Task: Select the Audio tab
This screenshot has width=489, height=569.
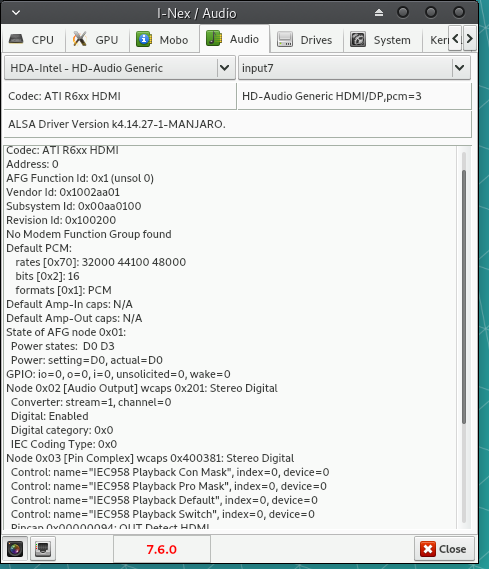Action: (234, 38)
